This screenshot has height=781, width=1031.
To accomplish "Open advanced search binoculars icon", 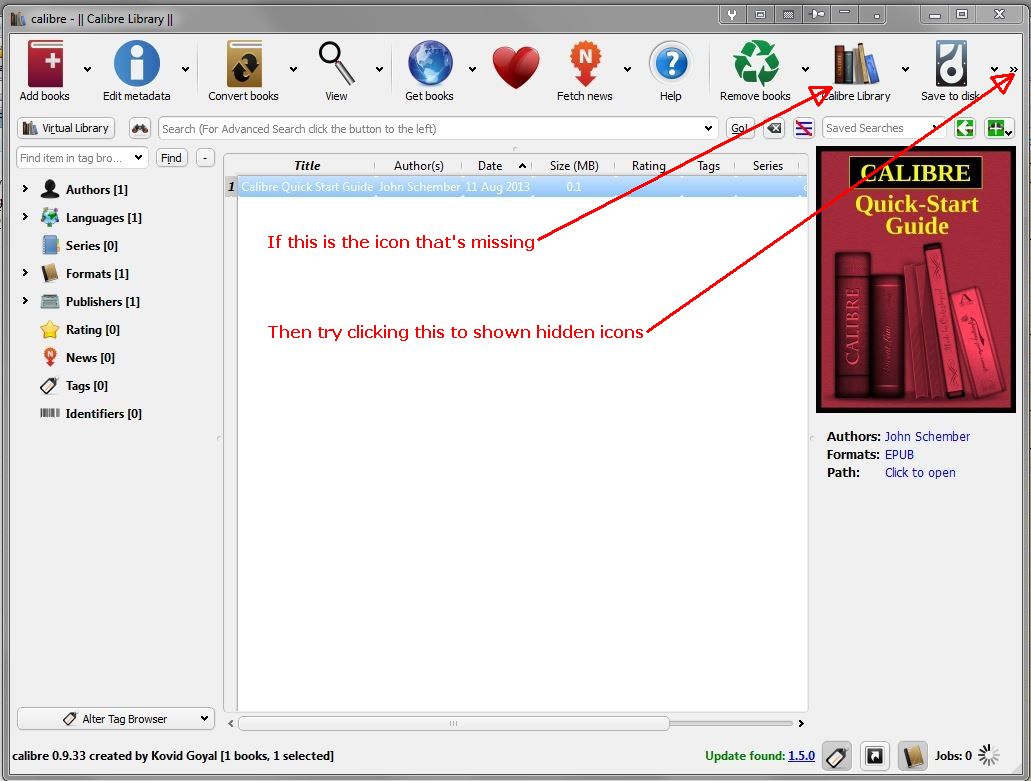I will pos(140,128).
